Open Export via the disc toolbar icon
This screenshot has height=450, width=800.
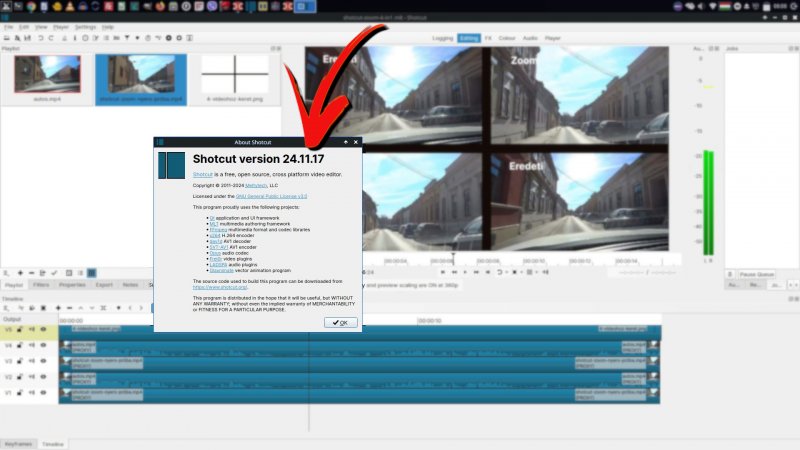pyautogui.click(x=168, y=38)
